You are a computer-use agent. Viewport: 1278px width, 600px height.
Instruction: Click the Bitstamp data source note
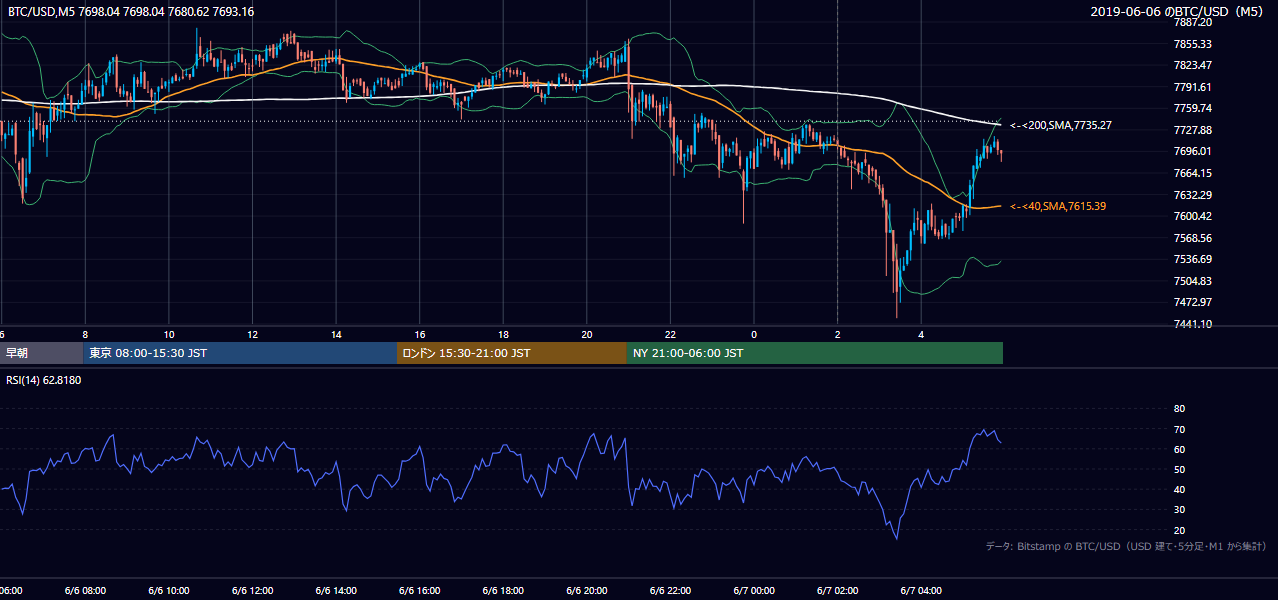coord(1126,546)
